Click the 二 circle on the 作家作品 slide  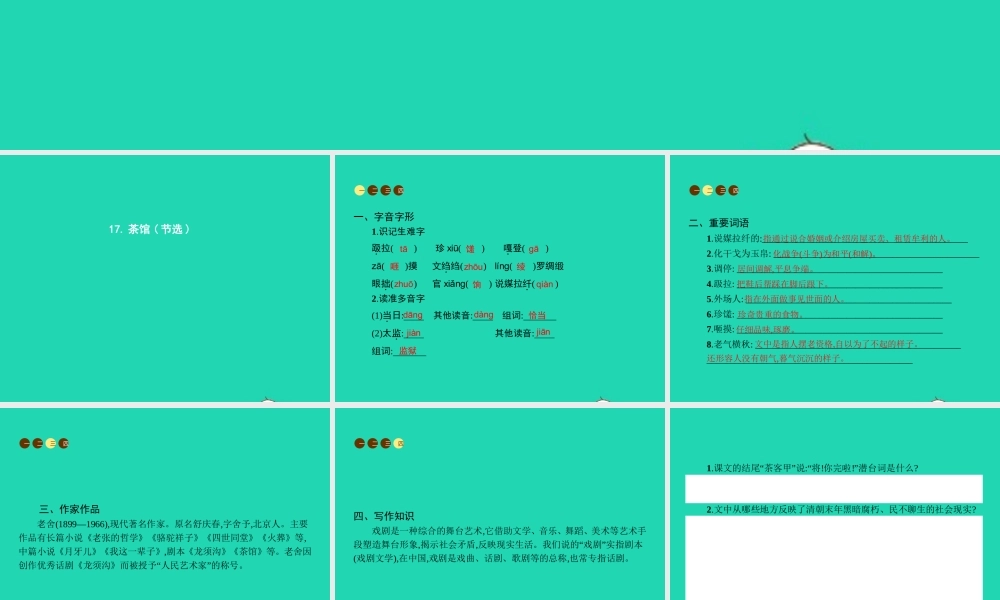point(38,443)
